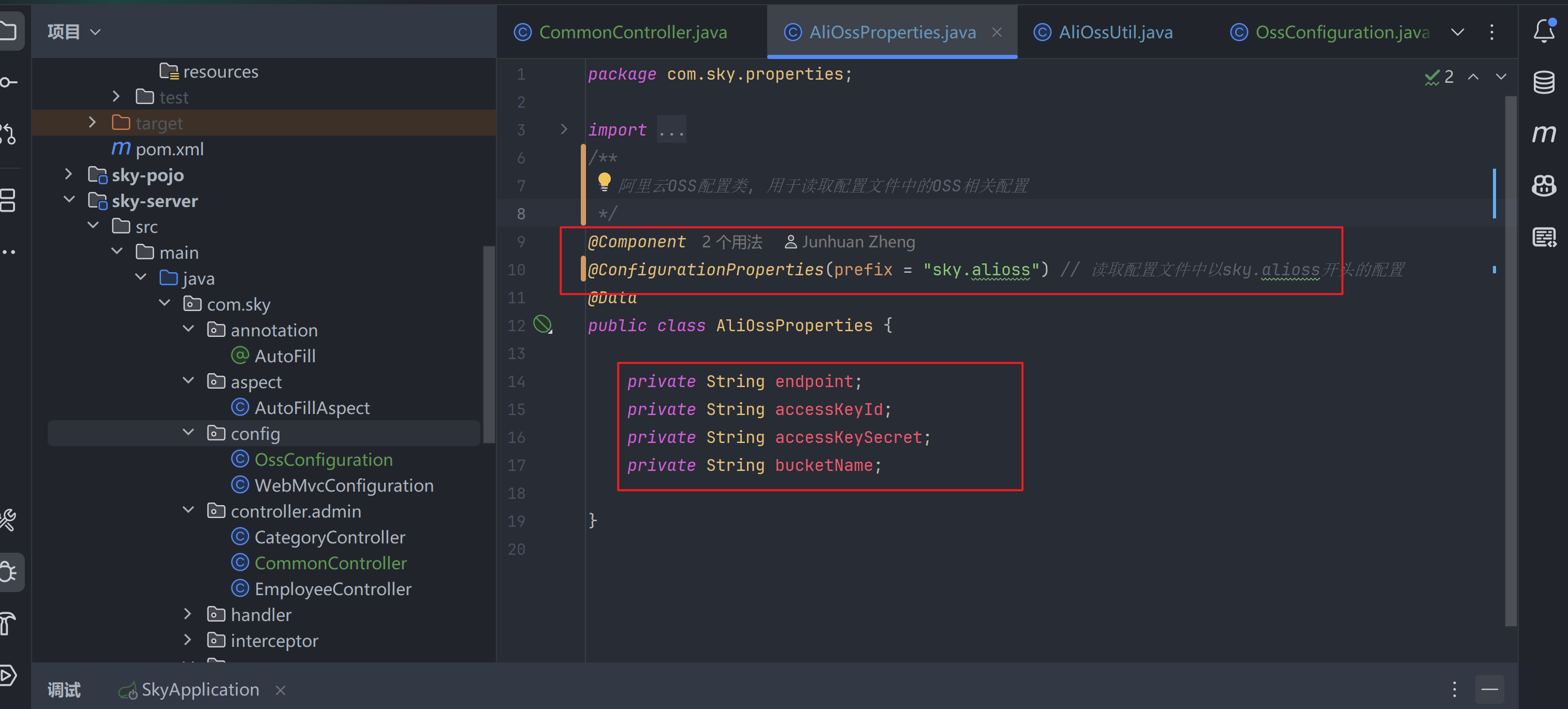Click the inspections checkmark widget
The height and width of the screenshot is (709, 1568).
(x=1439, y=77)
